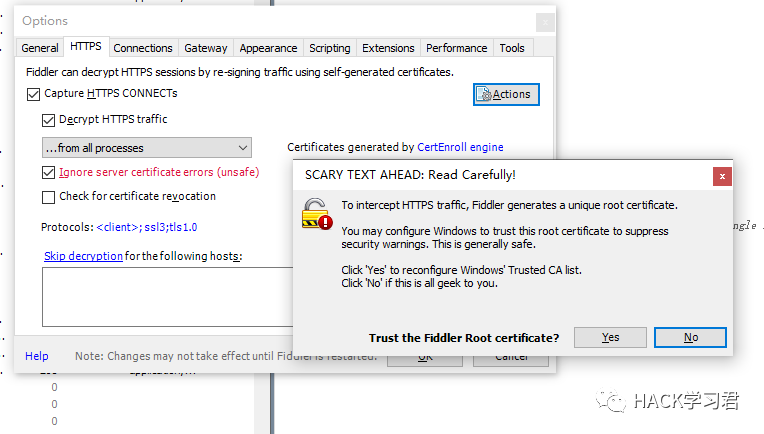Switch to the Tools tab

(512, 48)
